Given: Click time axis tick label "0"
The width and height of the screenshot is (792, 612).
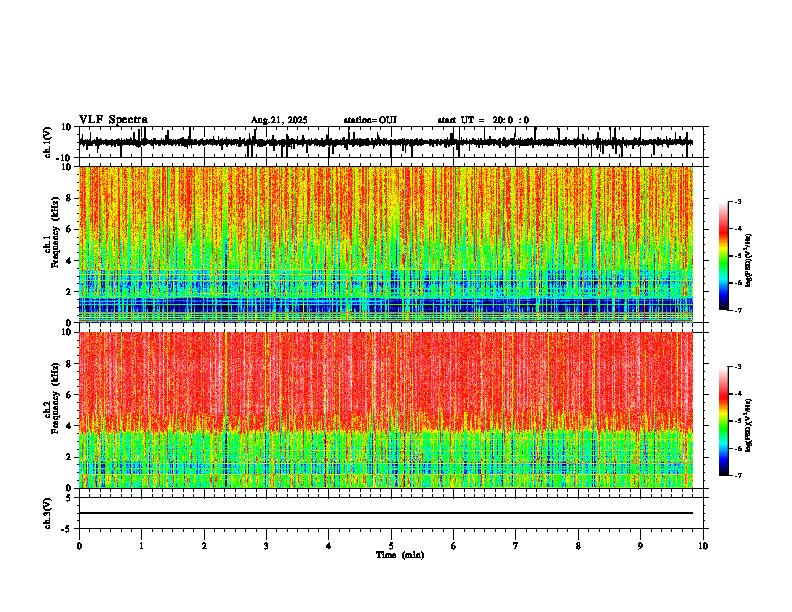Looking at the screenshot, I should 79,546.
